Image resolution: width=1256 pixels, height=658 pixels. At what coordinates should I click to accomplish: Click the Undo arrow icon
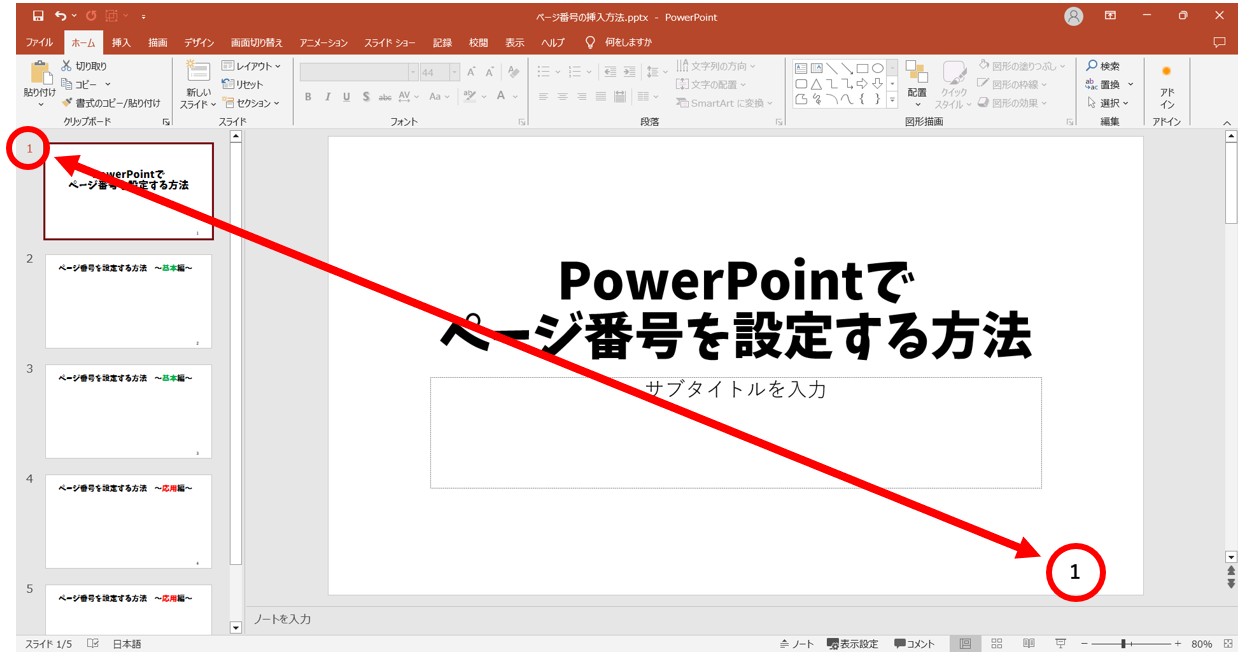pos(62,16)
